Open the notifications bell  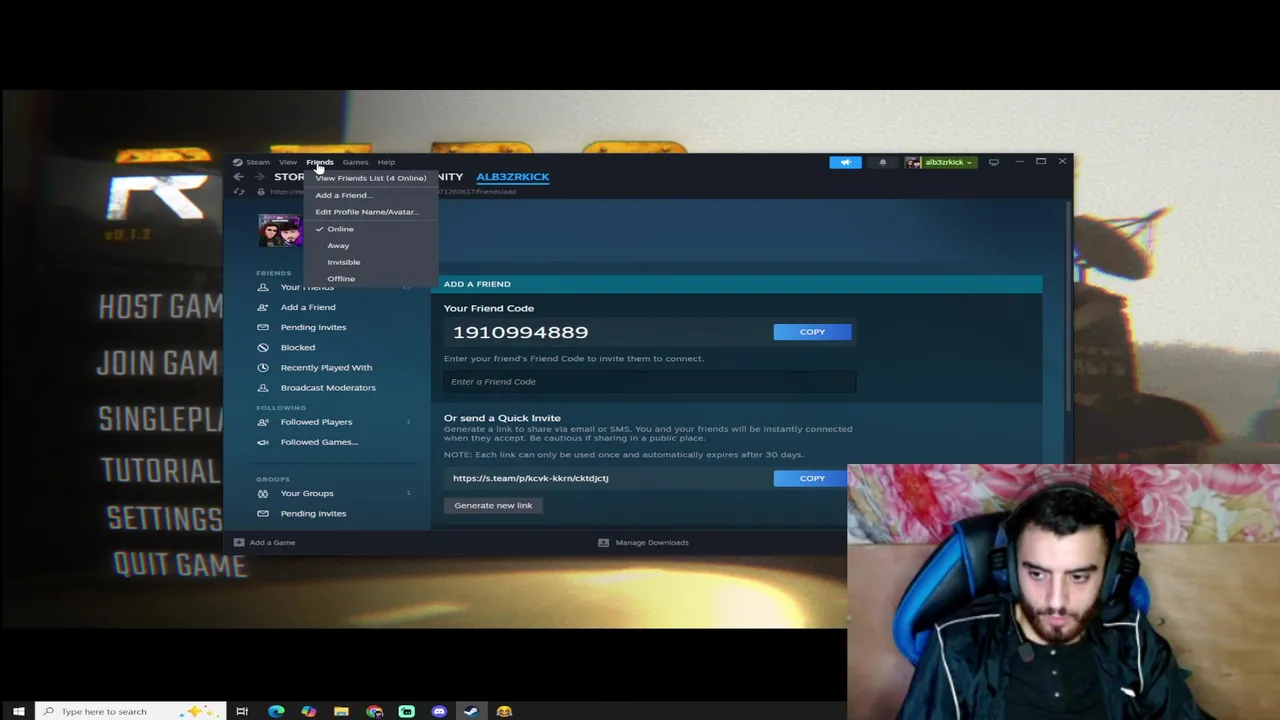click(x=882, y=162)
